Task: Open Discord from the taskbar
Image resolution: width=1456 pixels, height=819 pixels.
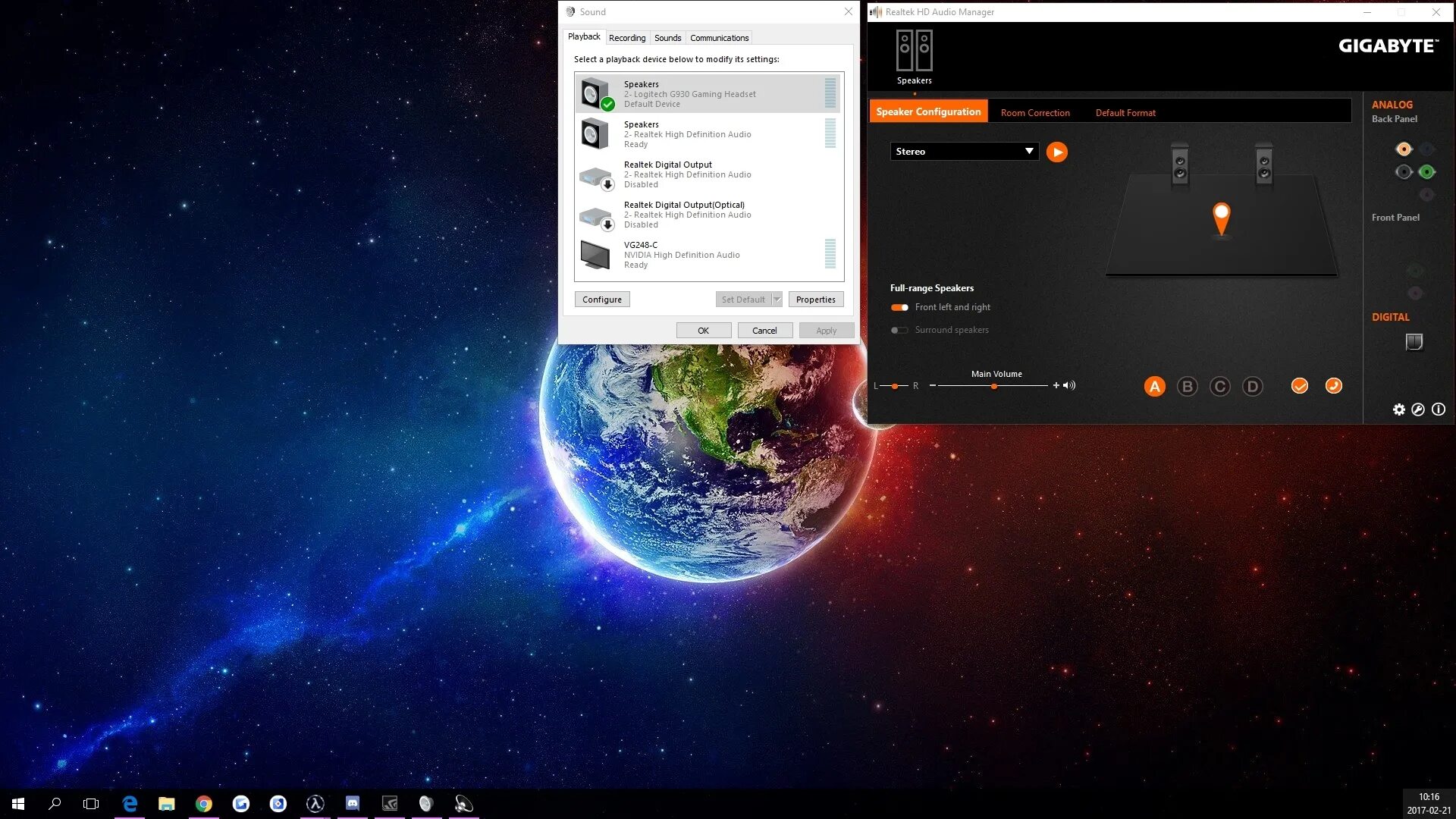Action: point(353,804)
